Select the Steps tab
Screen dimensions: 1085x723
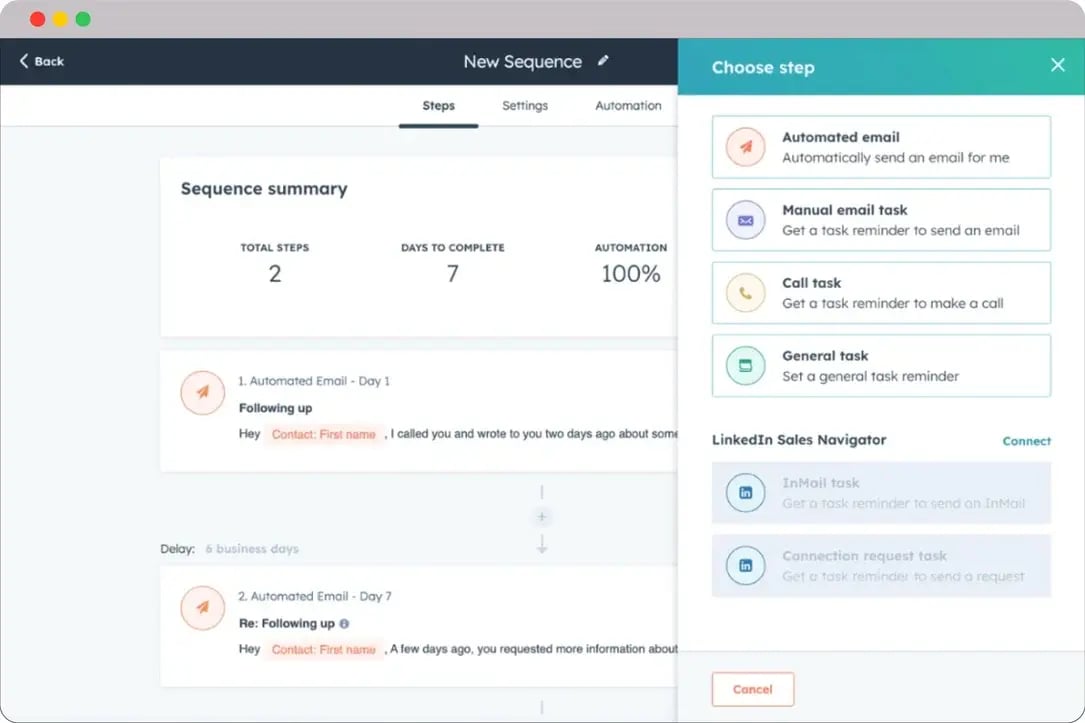point(438,105)
